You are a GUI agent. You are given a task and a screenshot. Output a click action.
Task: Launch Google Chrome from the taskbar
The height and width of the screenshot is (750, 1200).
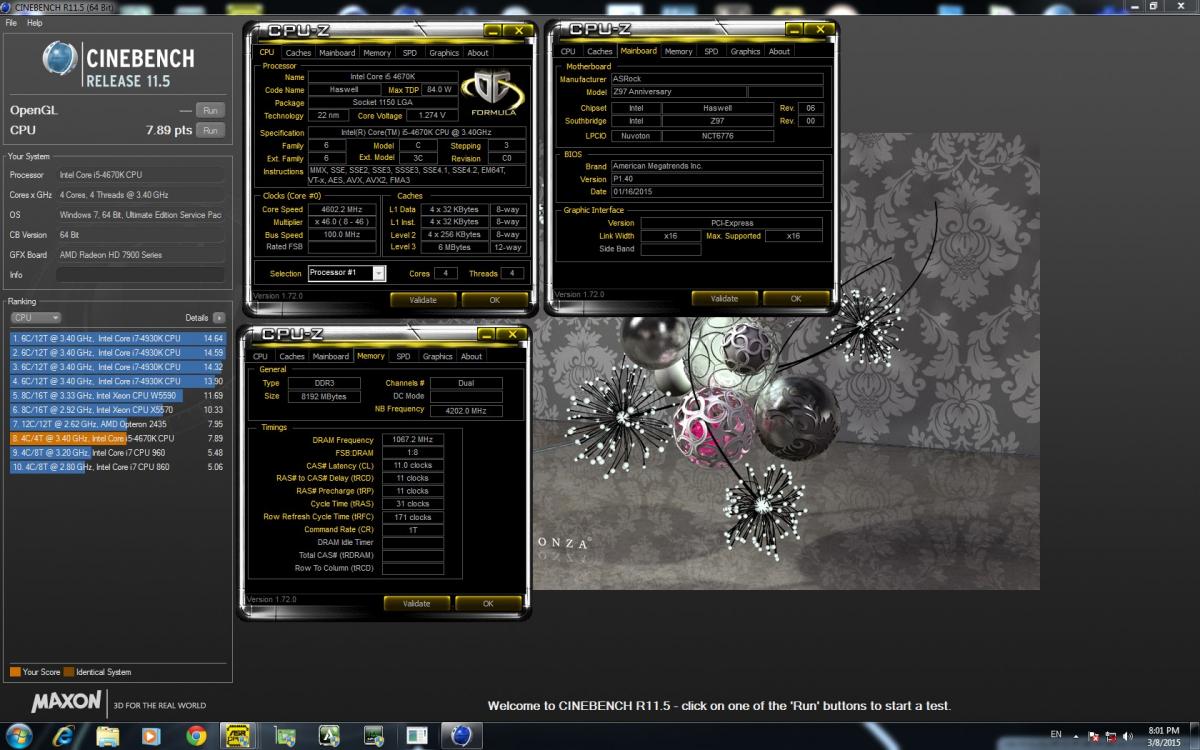(195, 736)
